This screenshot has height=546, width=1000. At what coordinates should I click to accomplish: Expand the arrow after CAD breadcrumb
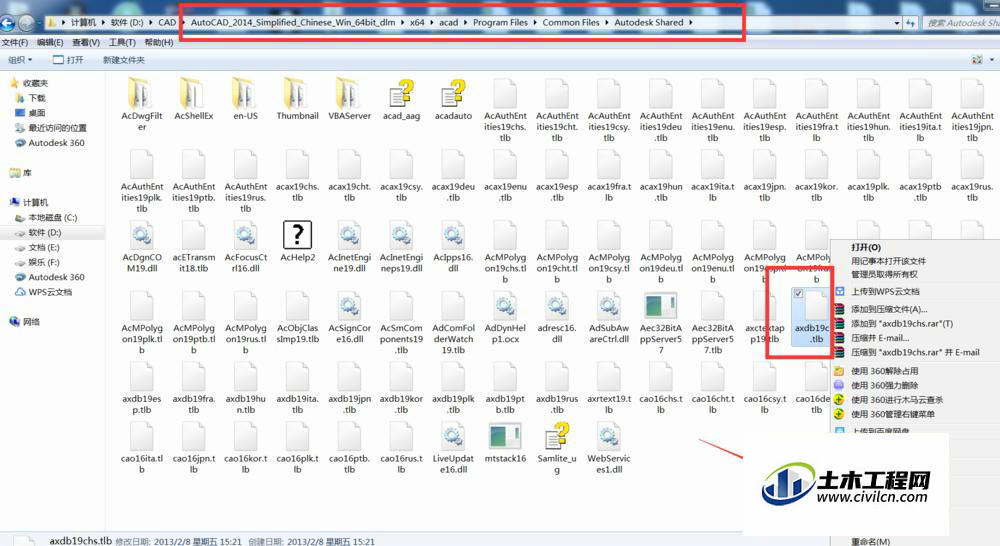[183, 22]
